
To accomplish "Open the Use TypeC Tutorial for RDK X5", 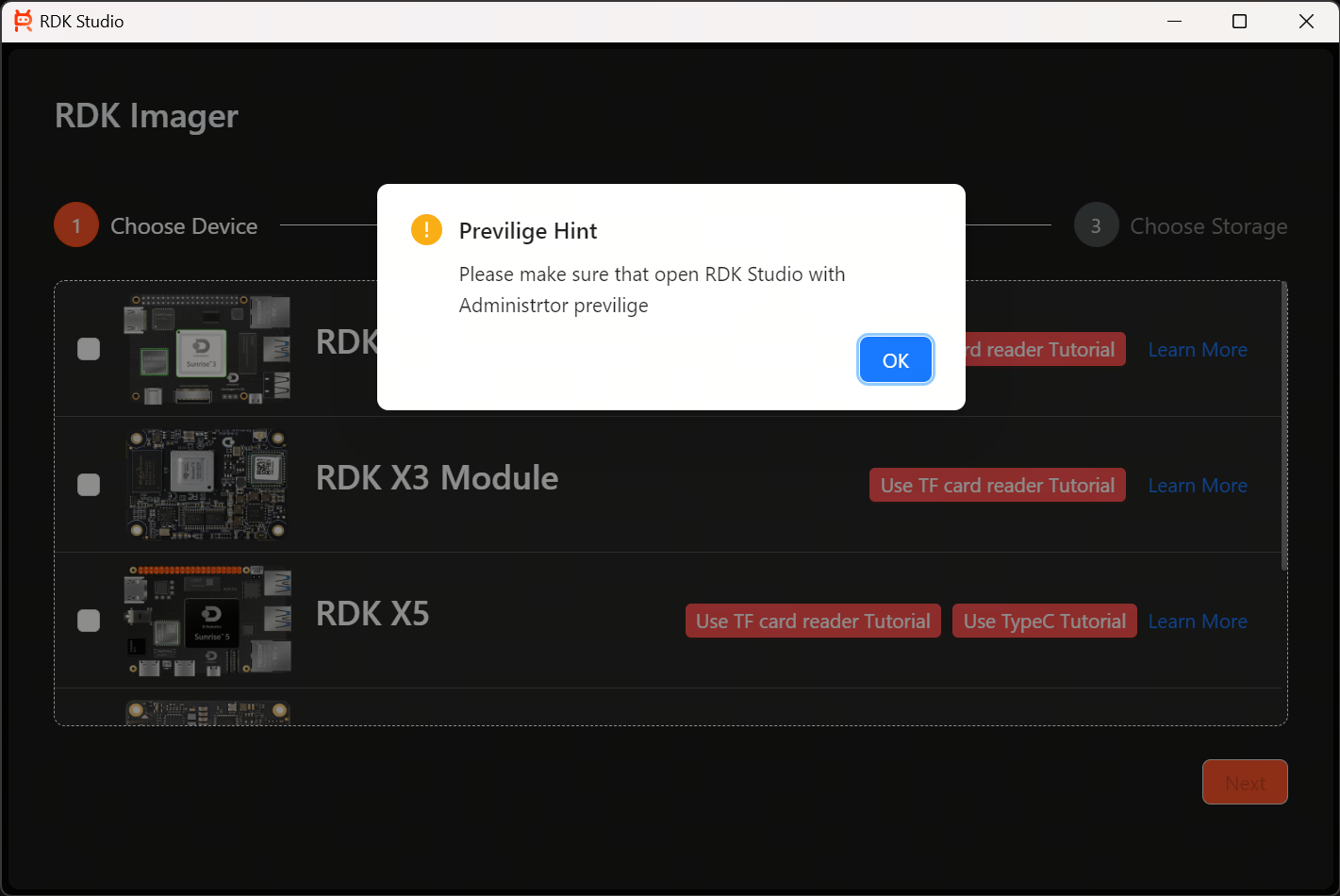I will tap(1044, 621).
